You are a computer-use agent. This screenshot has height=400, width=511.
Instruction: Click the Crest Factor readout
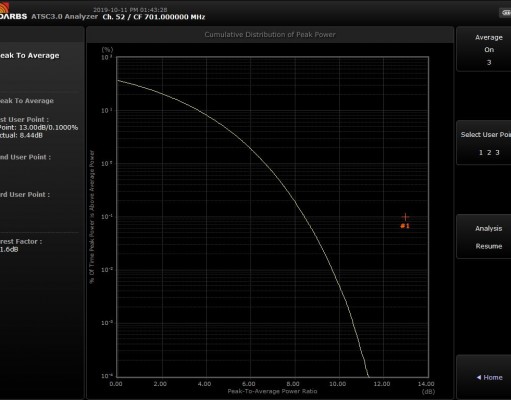[x=21, y=245]
